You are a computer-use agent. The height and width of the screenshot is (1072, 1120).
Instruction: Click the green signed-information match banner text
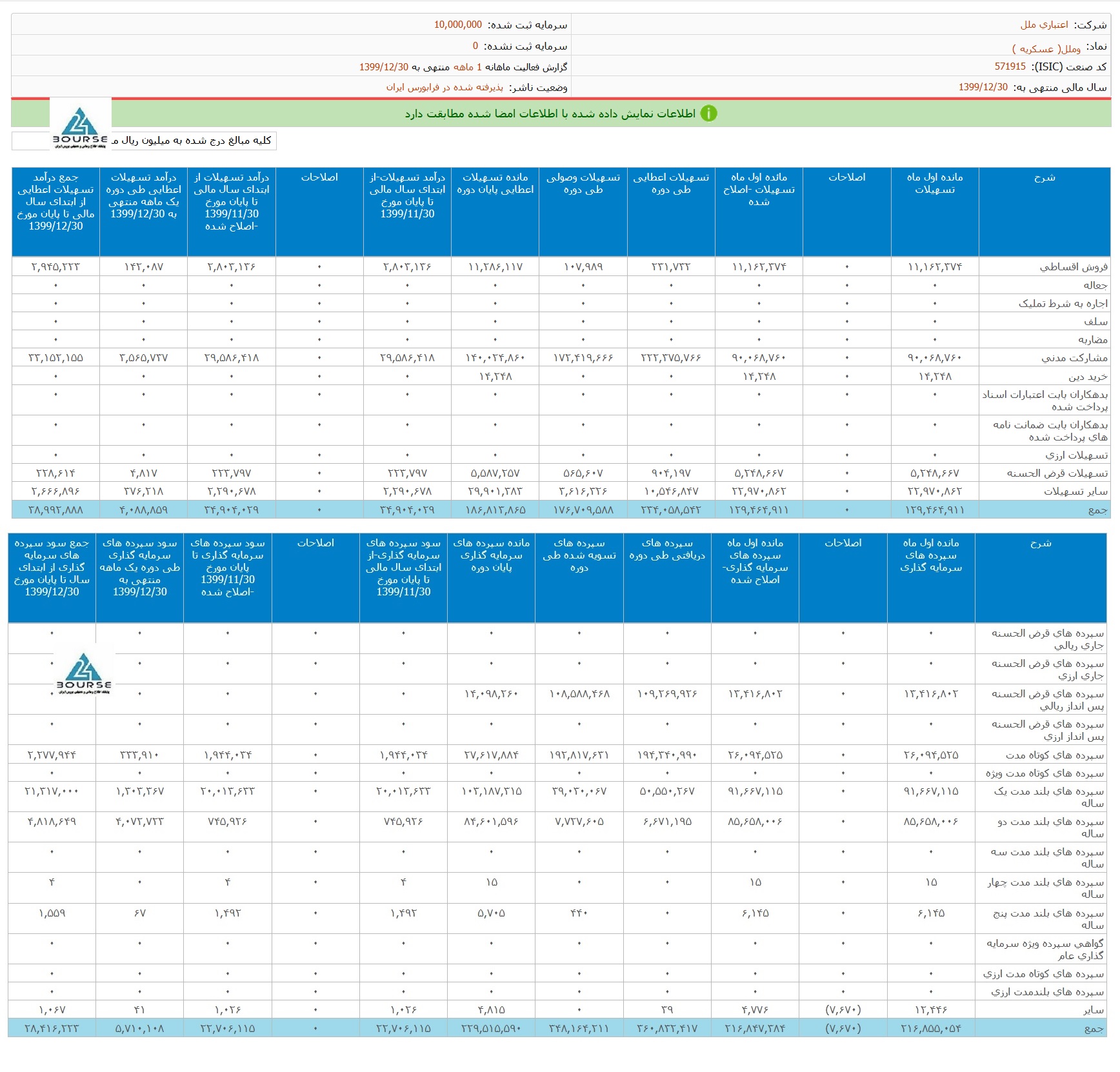[x=550, y=114]
